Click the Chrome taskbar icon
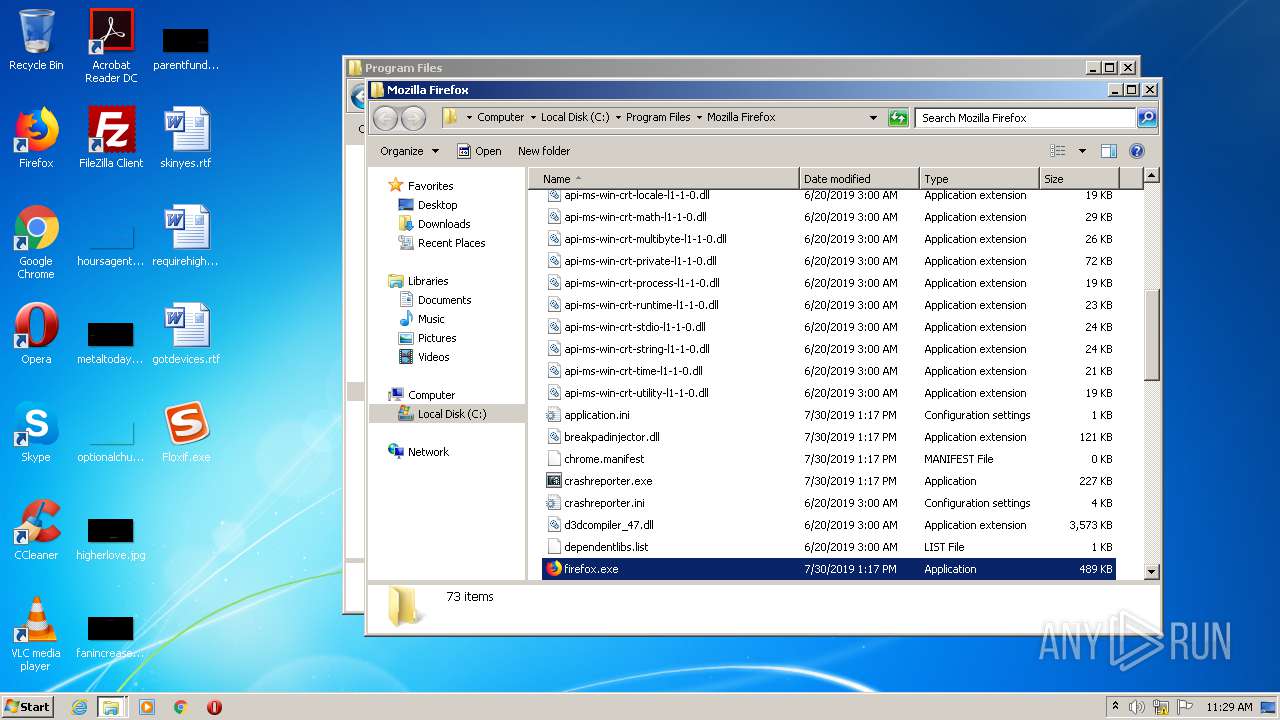Screen dimensions: 1280x720 (x=181, y=707)
